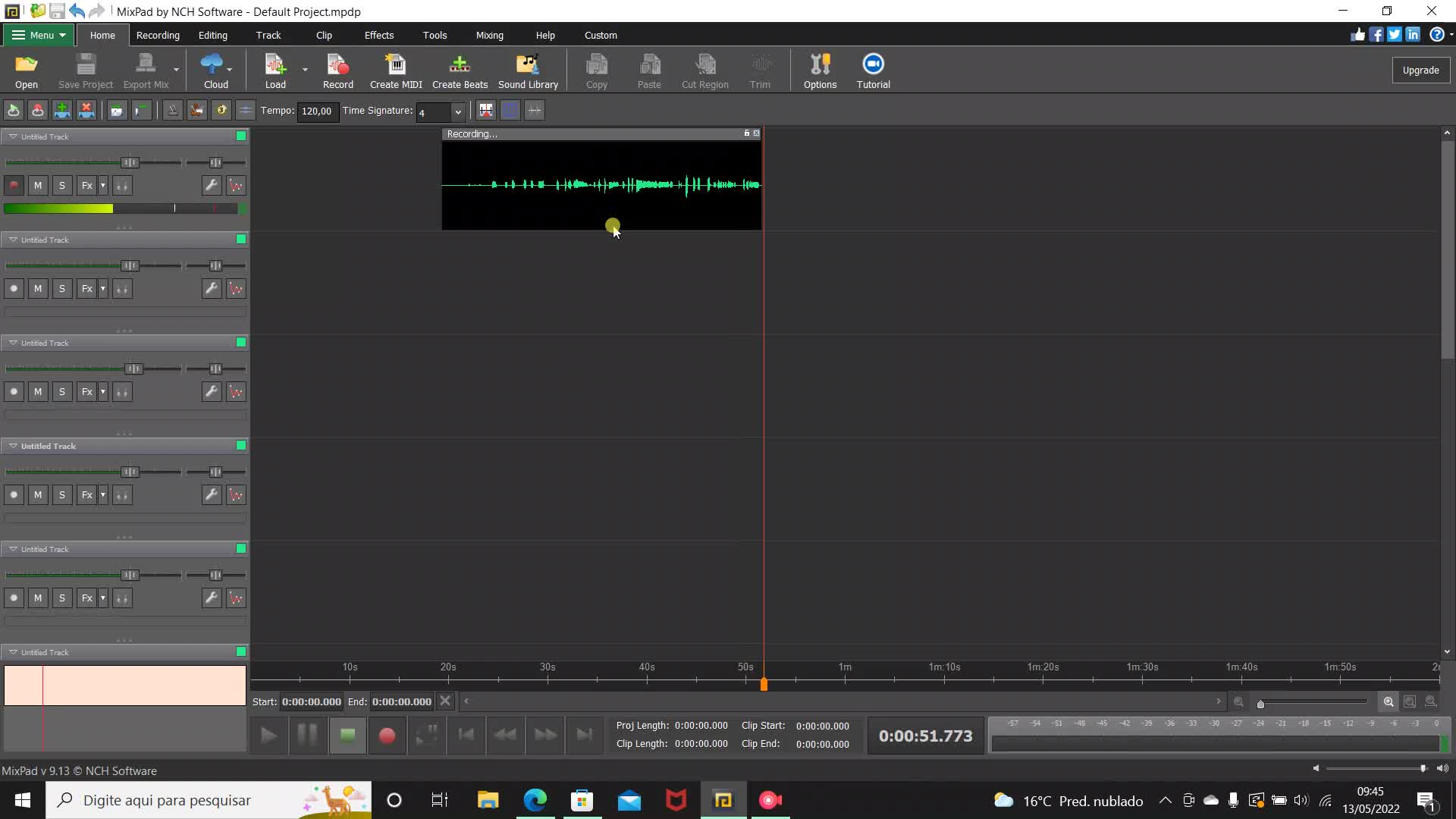1456x819 pixels.
Task: Open the Create Beats tool
Action: tap(460, 71)
